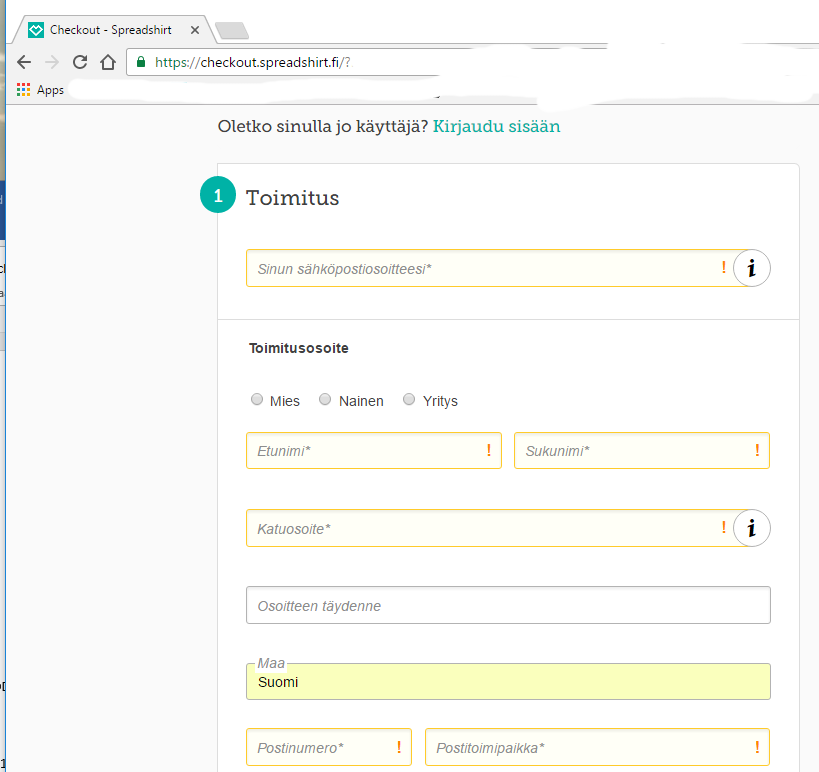
Task: Click the email field info icon
Action: coord(751,268)
